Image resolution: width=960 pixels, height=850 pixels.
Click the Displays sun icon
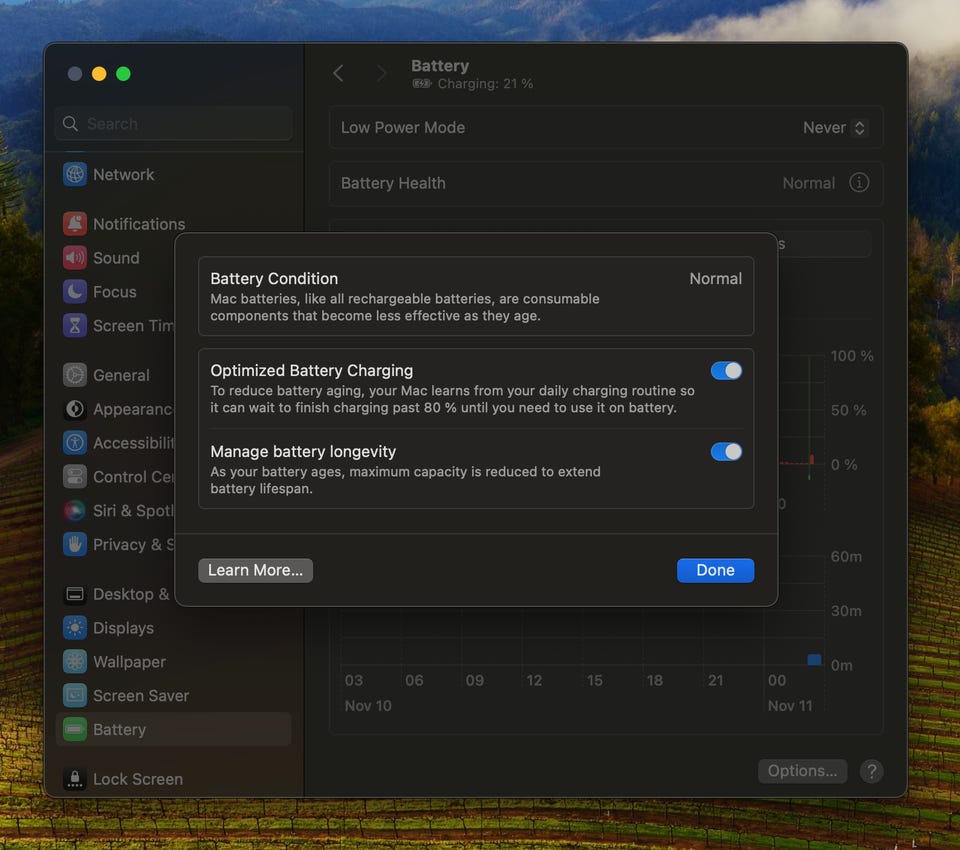click(x=75, y=628)
